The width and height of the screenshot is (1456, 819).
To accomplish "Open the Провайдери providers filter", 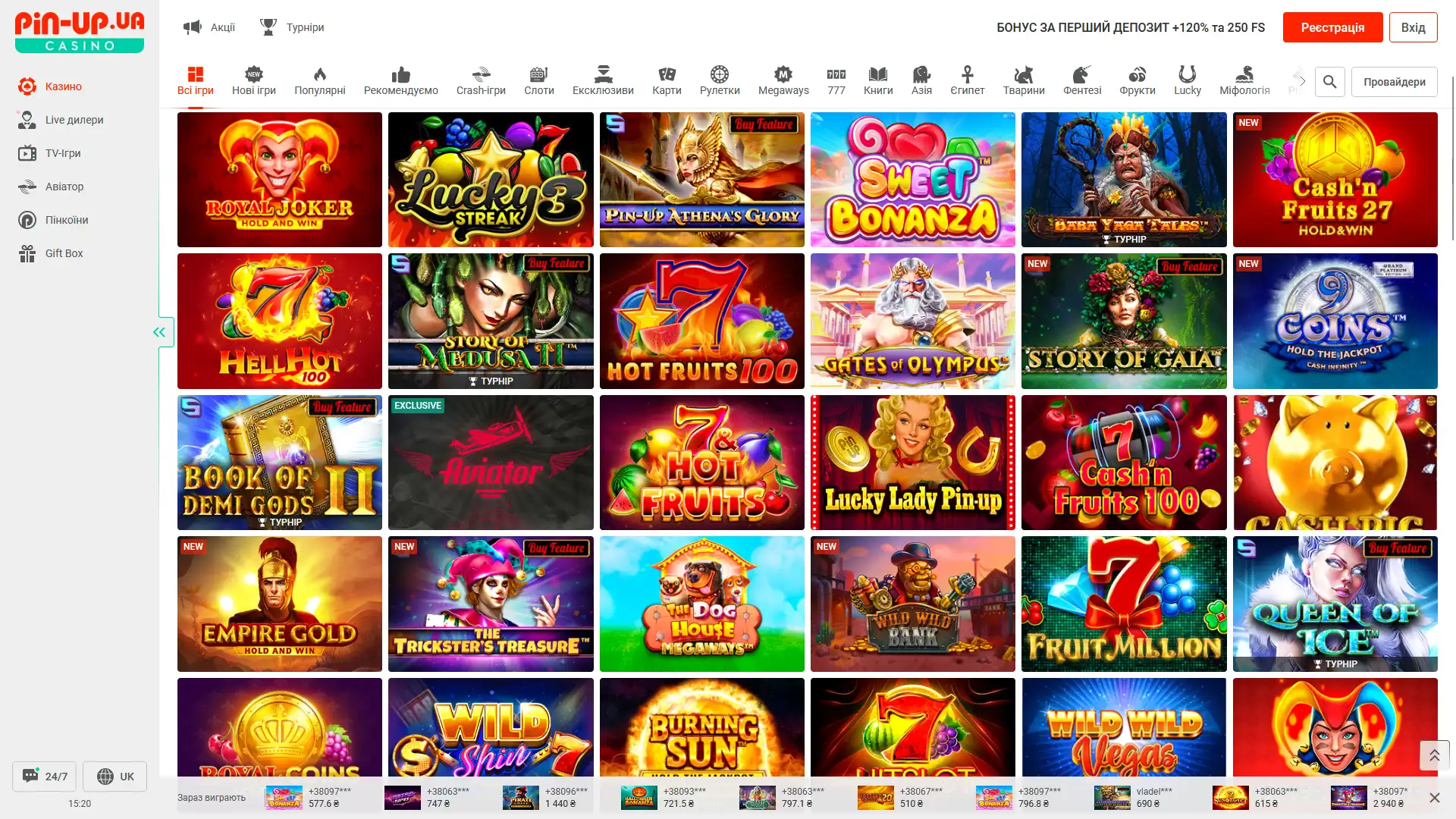I will click(x=1394, y=82).
